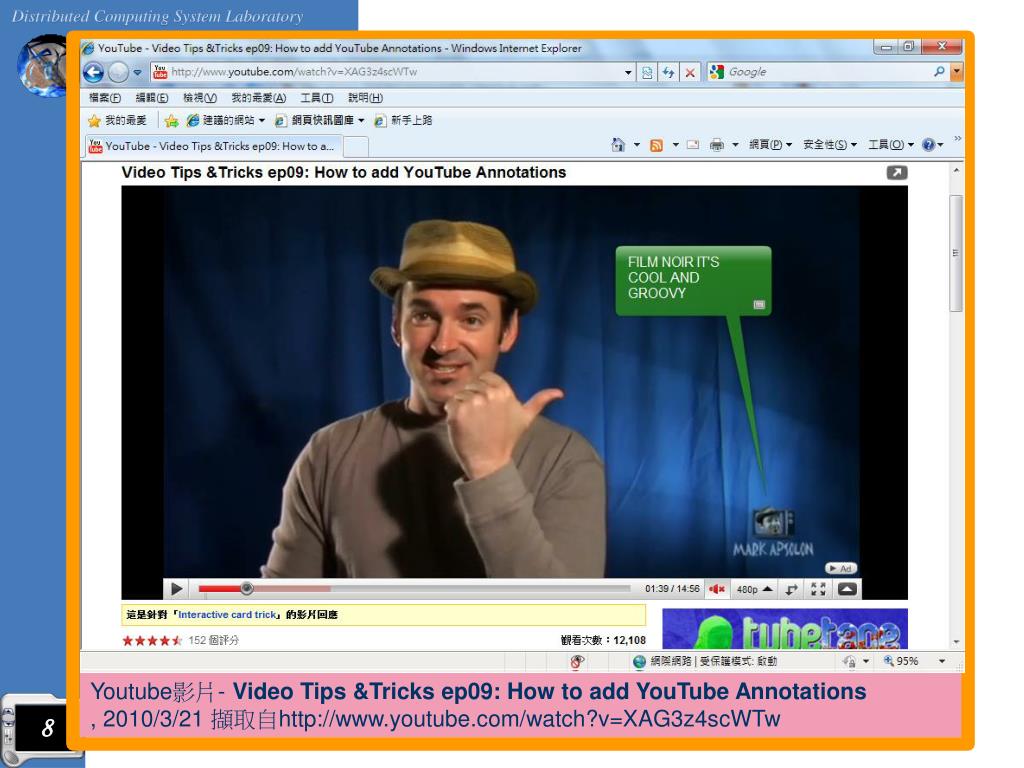Click the green FILM NOIR annotation bubble

[x=693, y=281]
